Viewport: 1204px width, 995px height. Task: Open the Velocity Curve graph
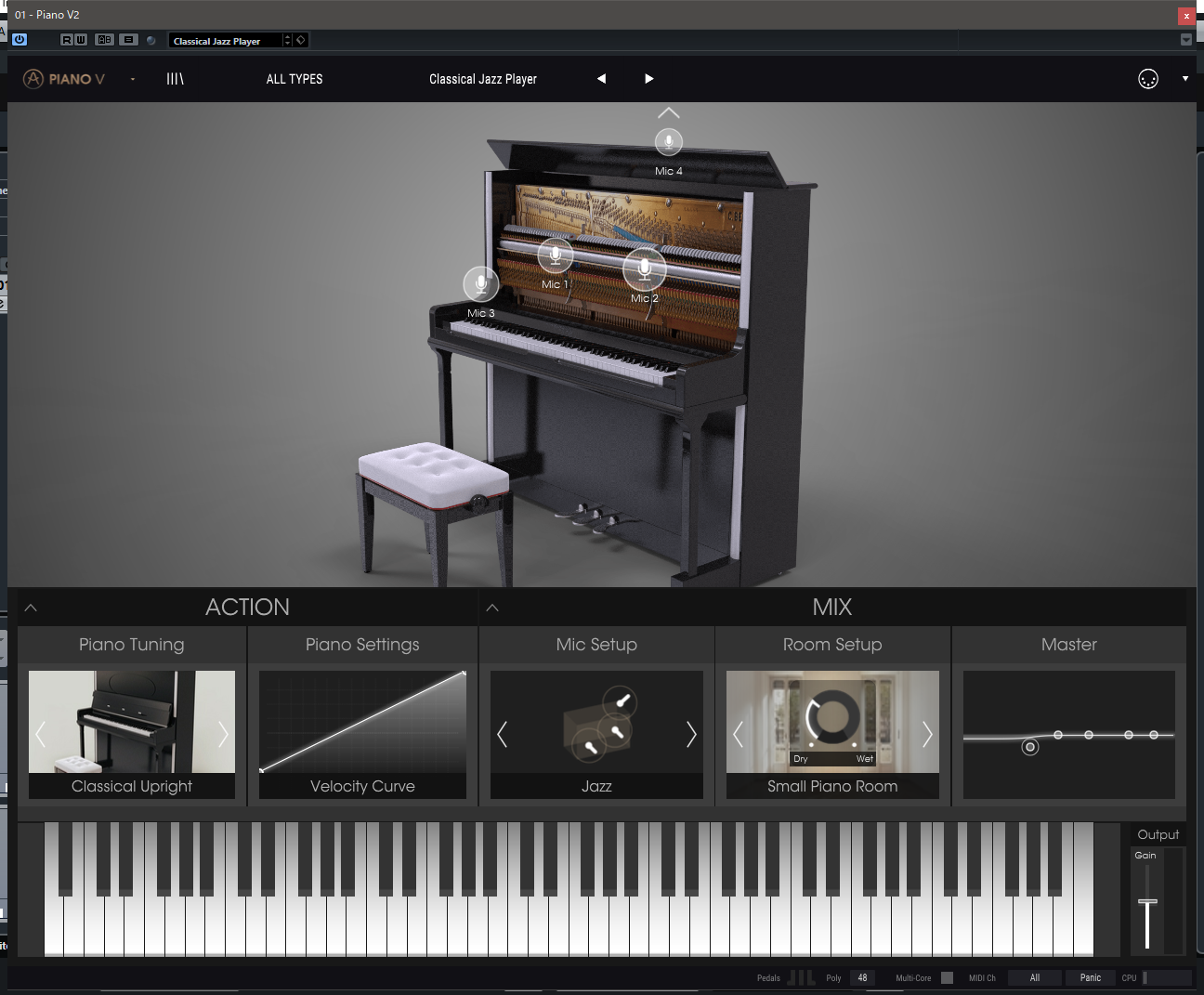[x=362, y=722]
